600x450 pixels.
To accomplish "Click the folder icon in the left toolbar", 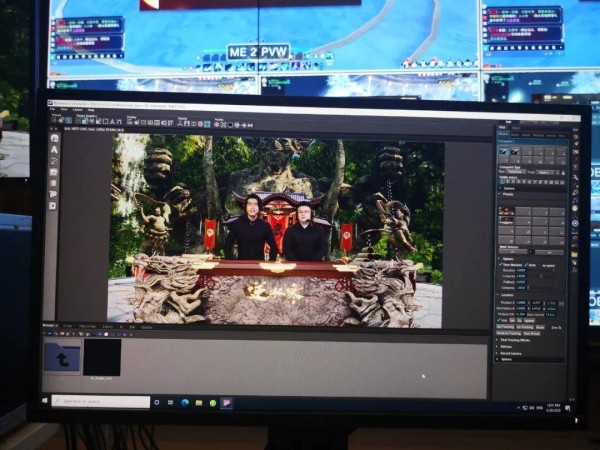I will (54, 172).
